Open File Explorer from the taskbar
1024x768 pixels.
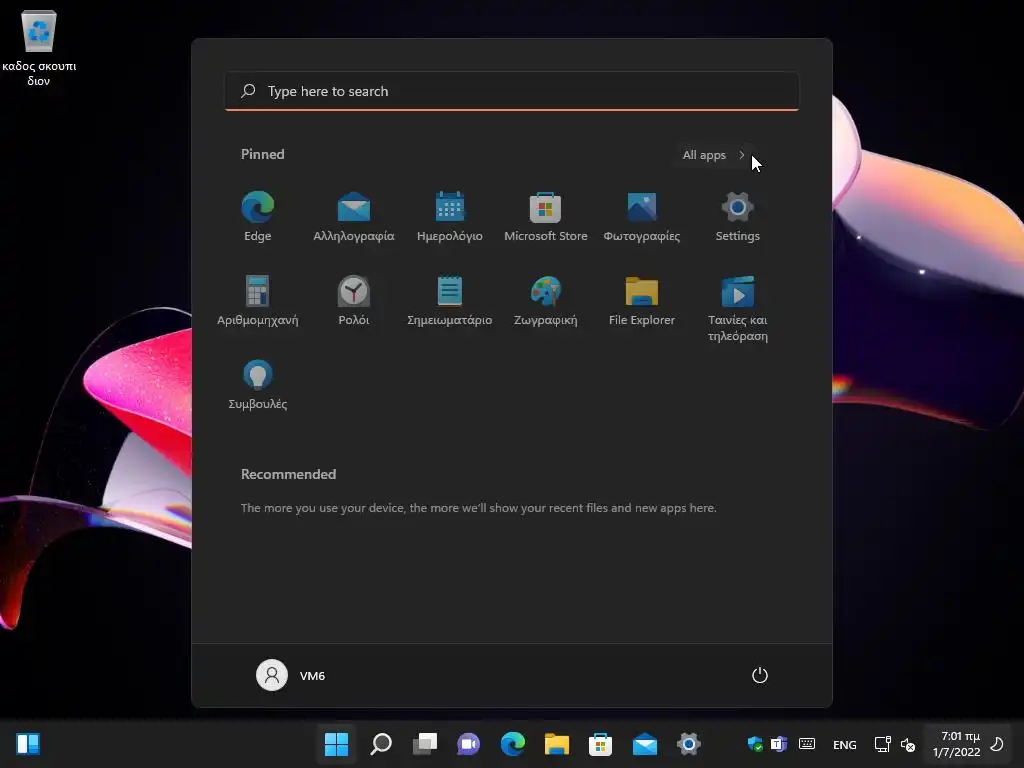556,744
